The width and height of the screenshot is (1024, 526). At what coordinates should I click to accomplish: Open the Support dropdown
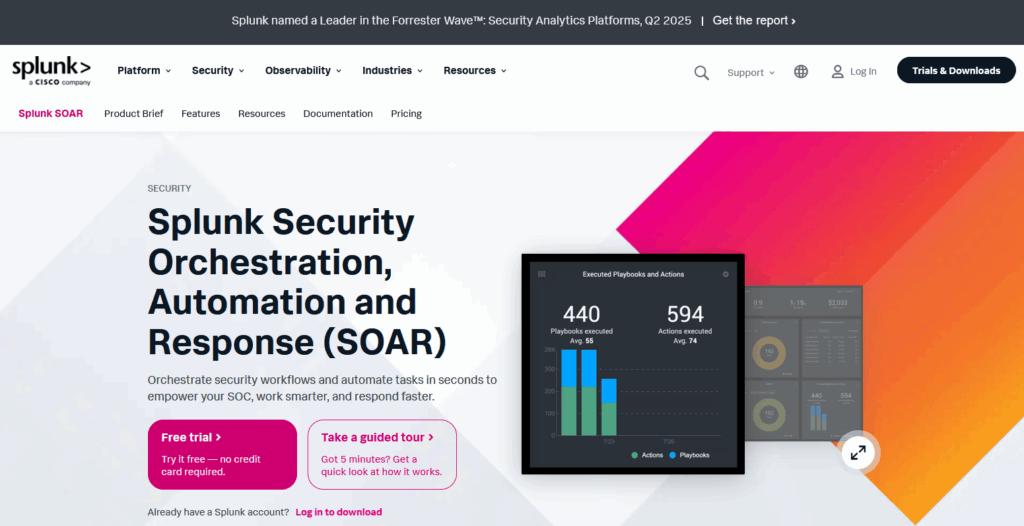coord(751,73)
